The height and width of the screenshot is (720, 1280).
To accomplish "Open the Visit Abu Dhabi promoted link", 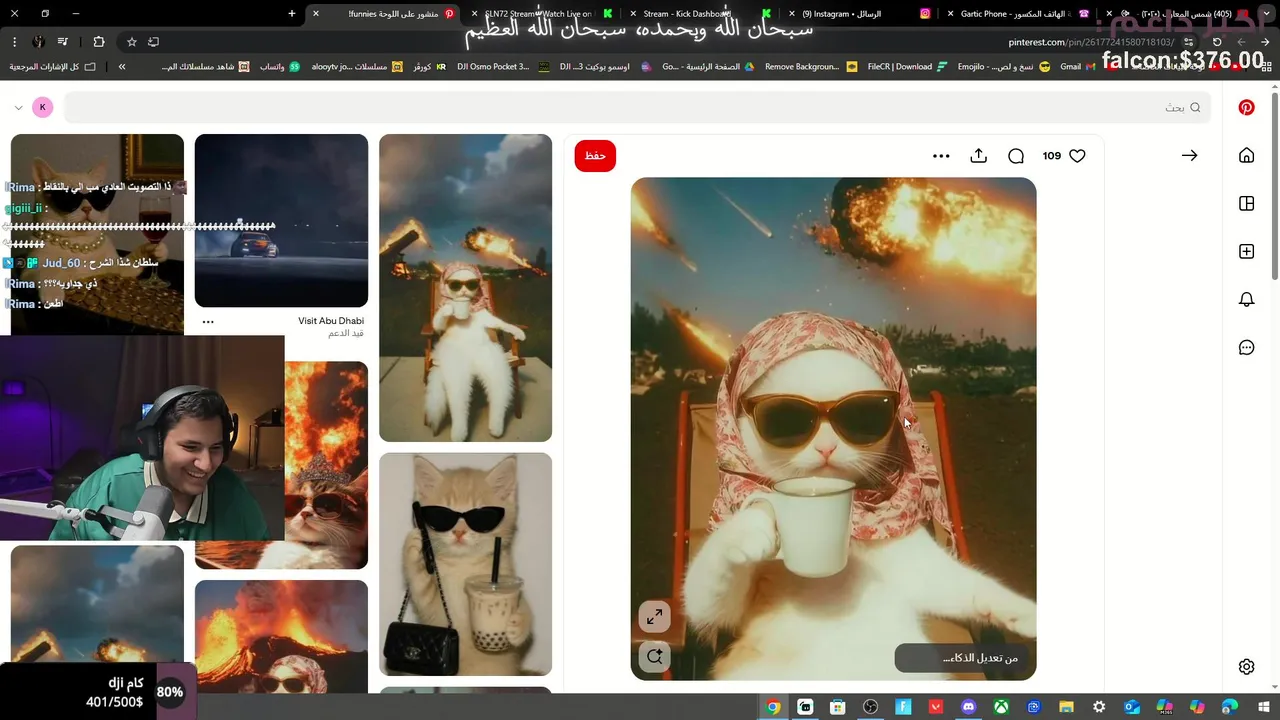I will [330, 321].
